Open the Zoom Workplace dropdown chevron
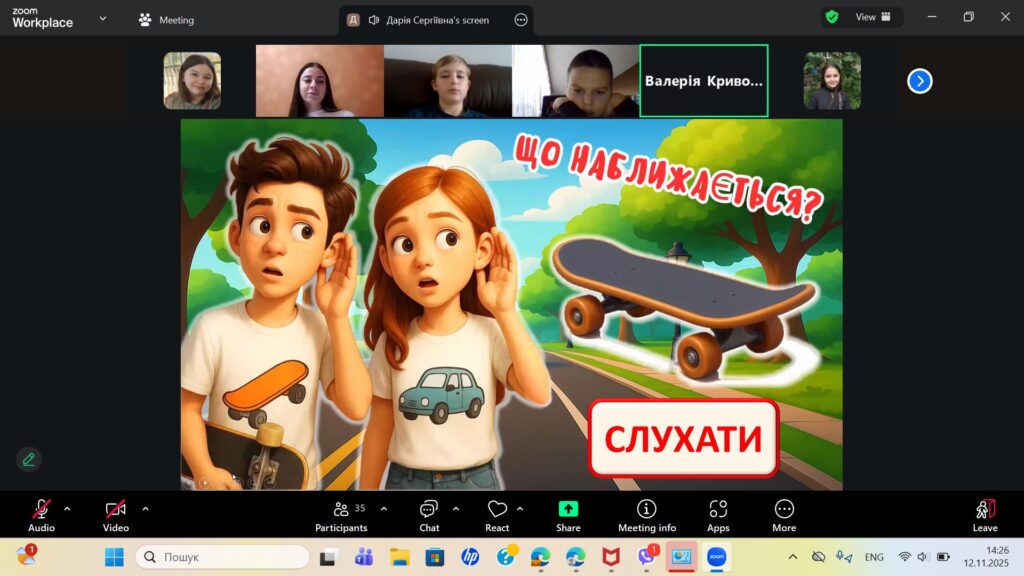The image size is (1024, 576). pos(102,18)
